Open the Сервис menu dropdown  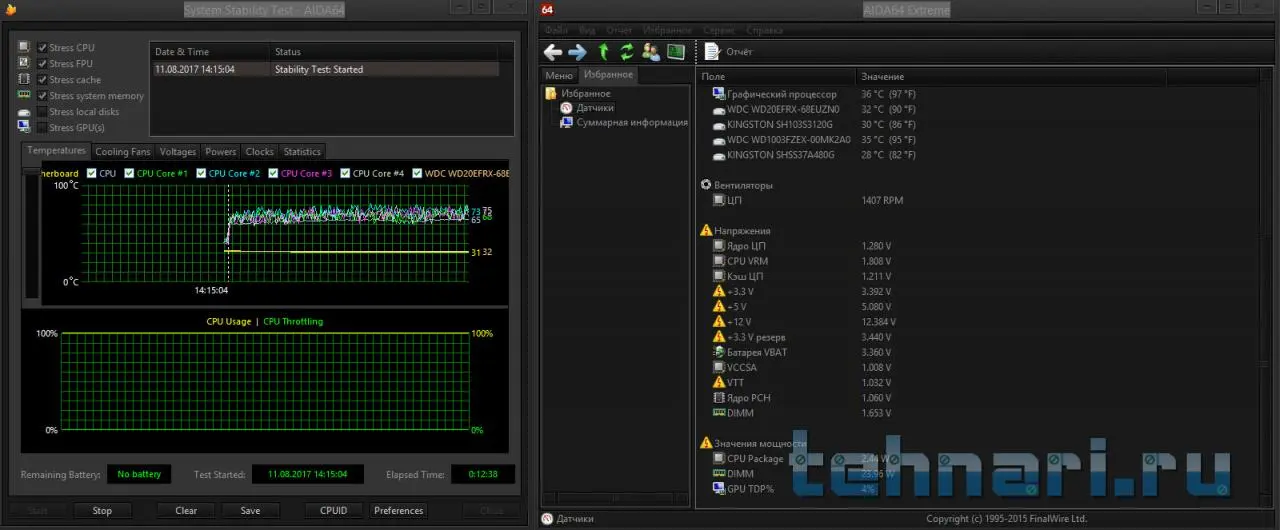pyautogui.click(x=718, y=31)
